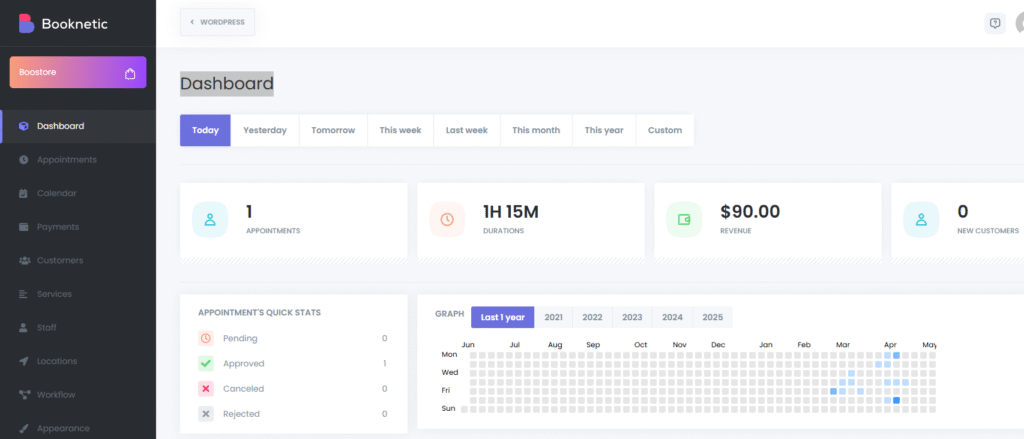The height and width of the screenshot is (439, 1024).
Task: Click the Approved quick stats row
Action: [x=293, y=363]
